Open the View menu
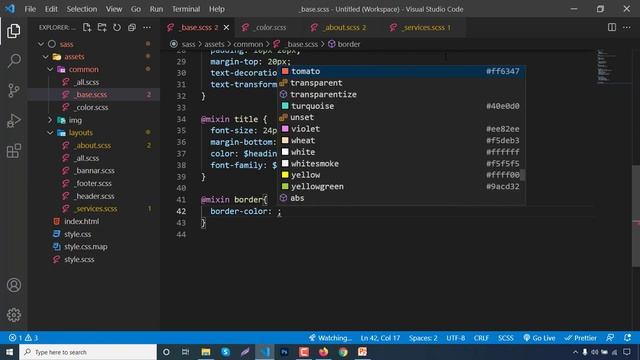Screen dimensions: 640x360 click(x=114, y=9)
